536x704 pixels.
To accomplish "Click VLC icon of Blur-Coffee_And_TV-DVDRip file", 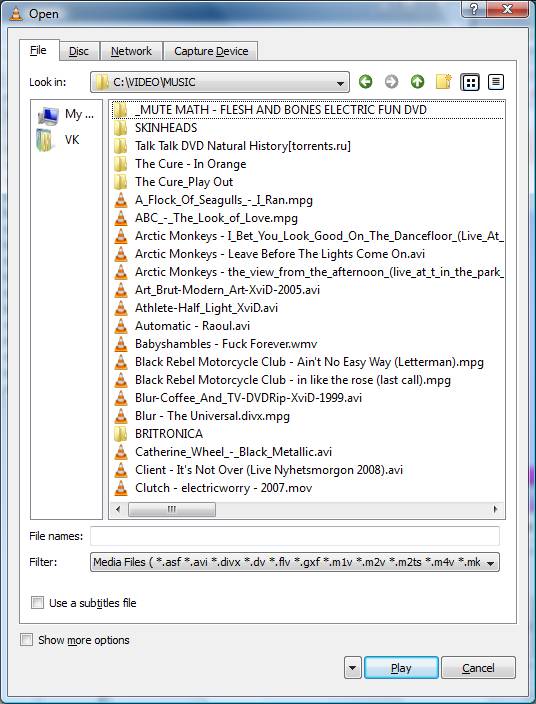I will (x=121, y=398).
